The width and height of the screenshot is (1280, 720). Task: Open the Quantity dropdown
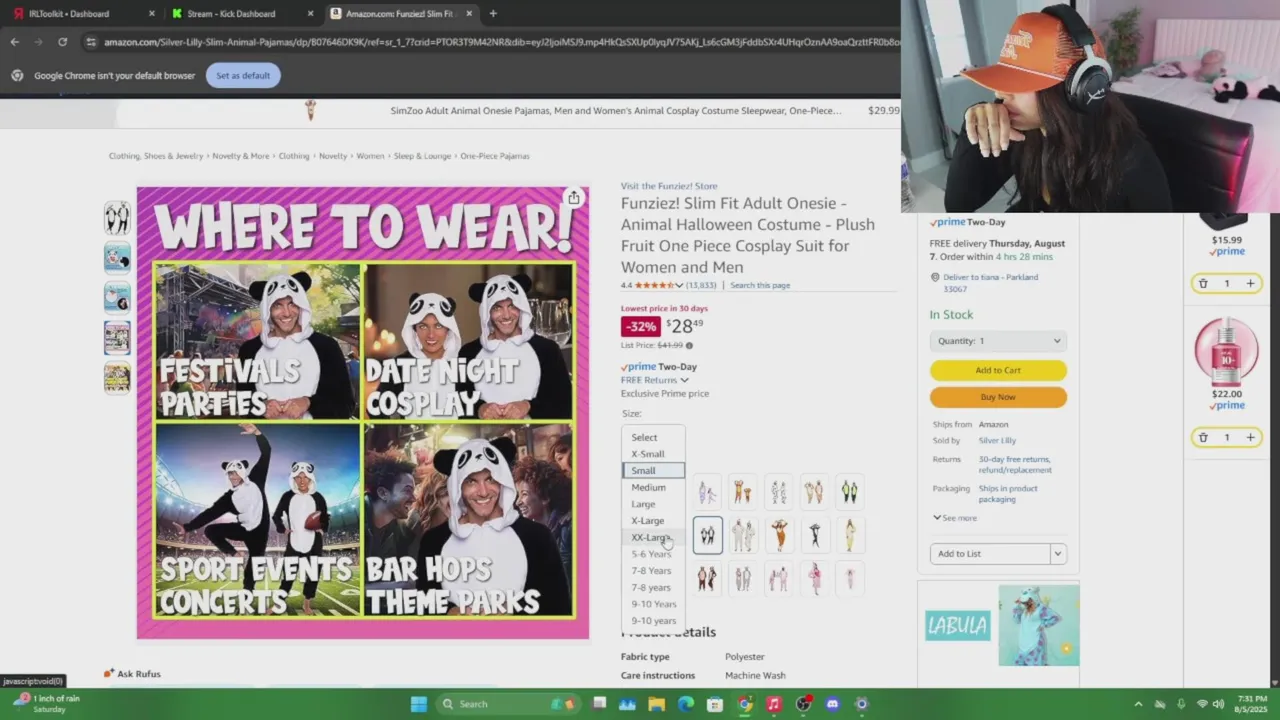998,341
